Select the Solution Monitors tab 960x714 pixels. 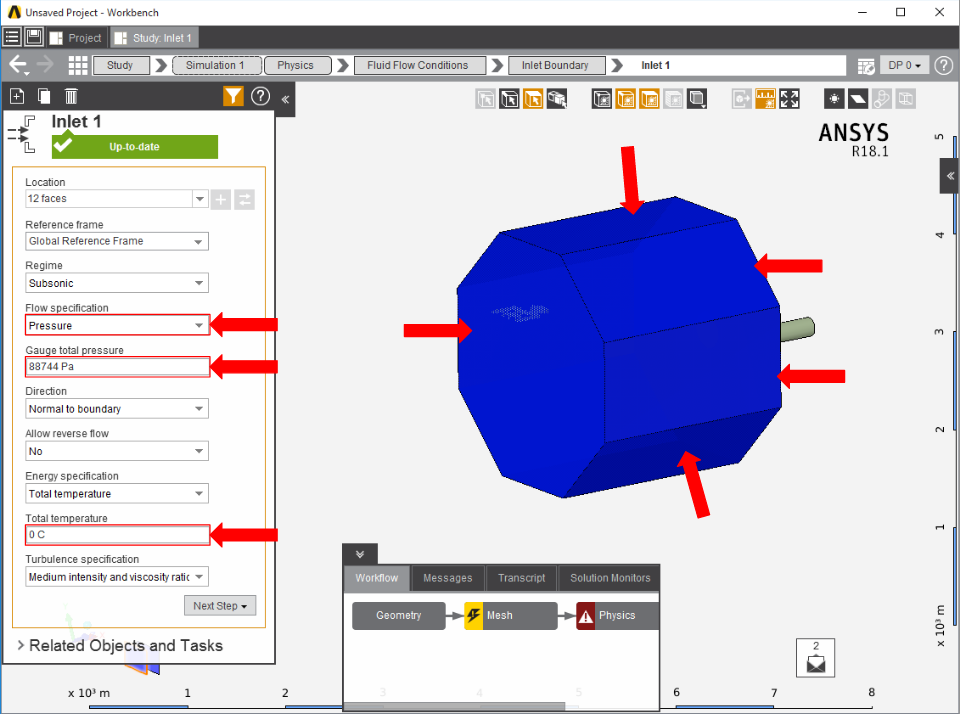[x=610, y=578]
